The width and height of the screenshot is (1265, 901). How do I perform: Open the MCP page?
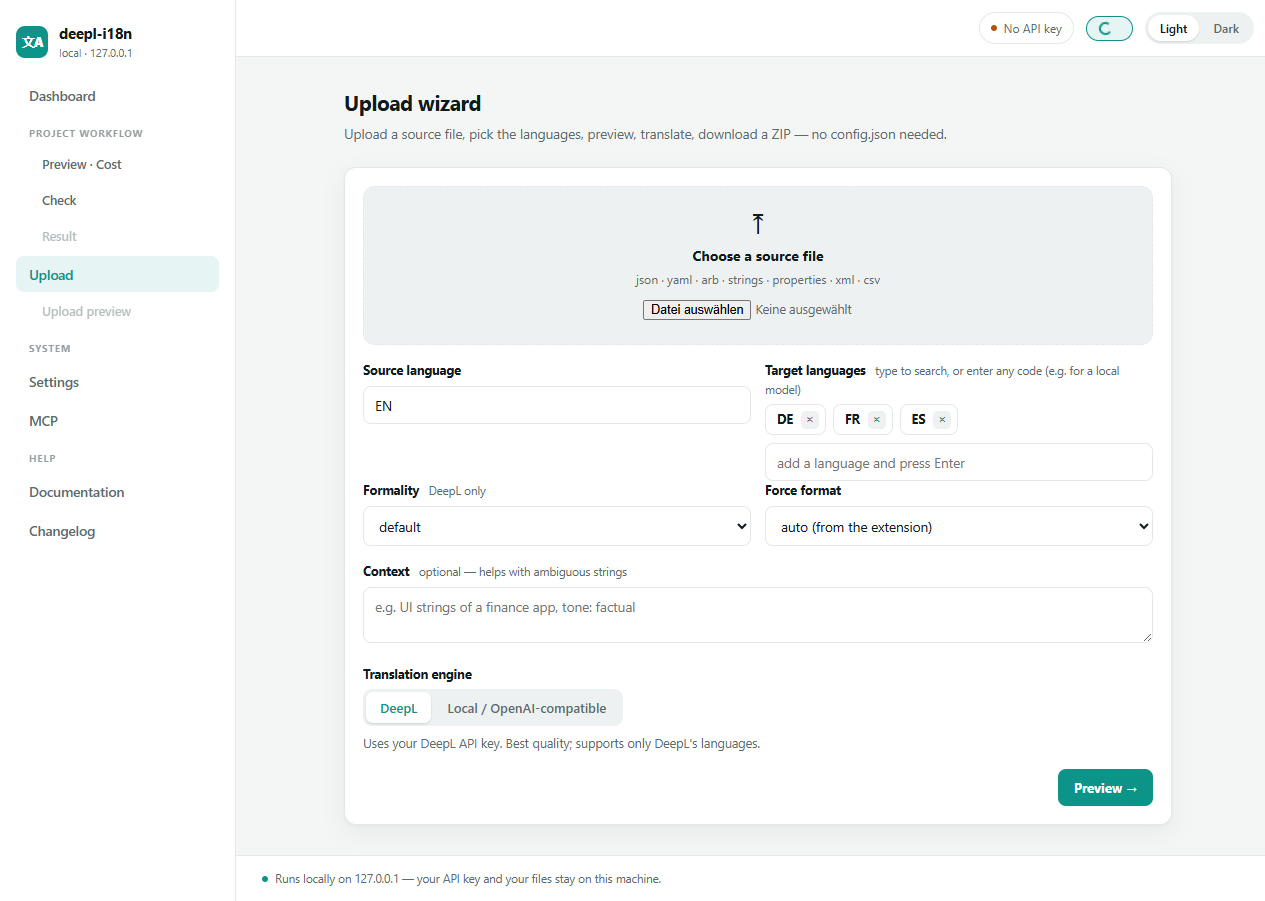point(117,421)
